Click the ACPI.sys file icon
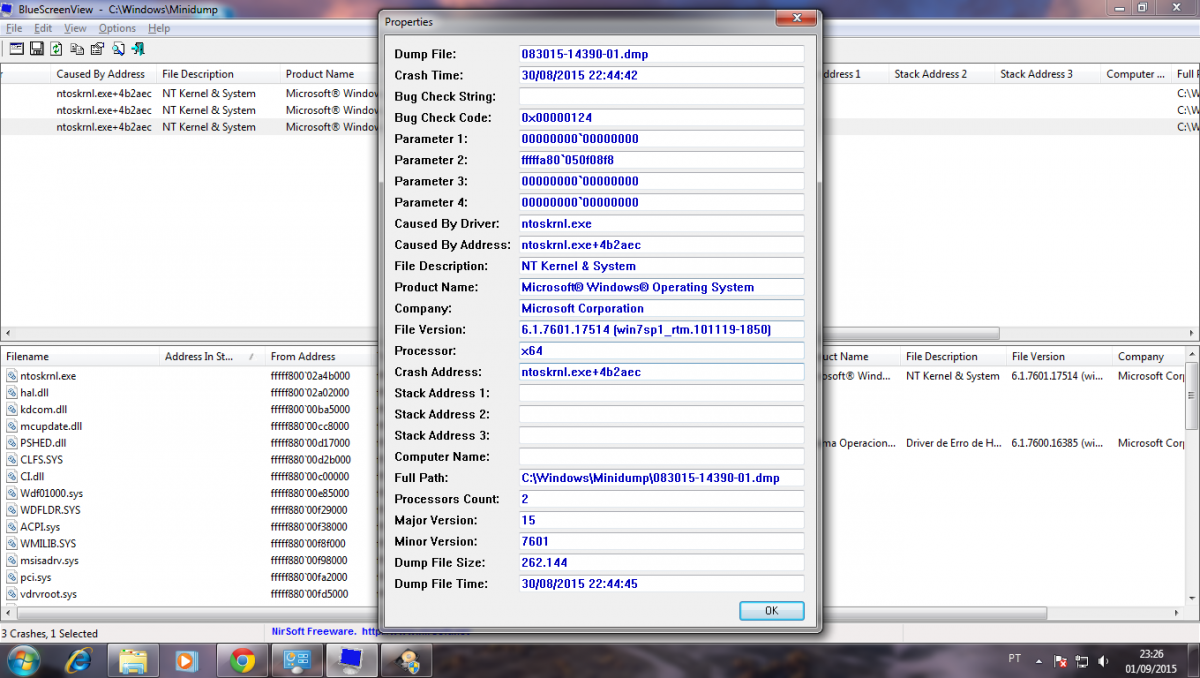This screenshot has height=678, width=1200. [12, 527]
